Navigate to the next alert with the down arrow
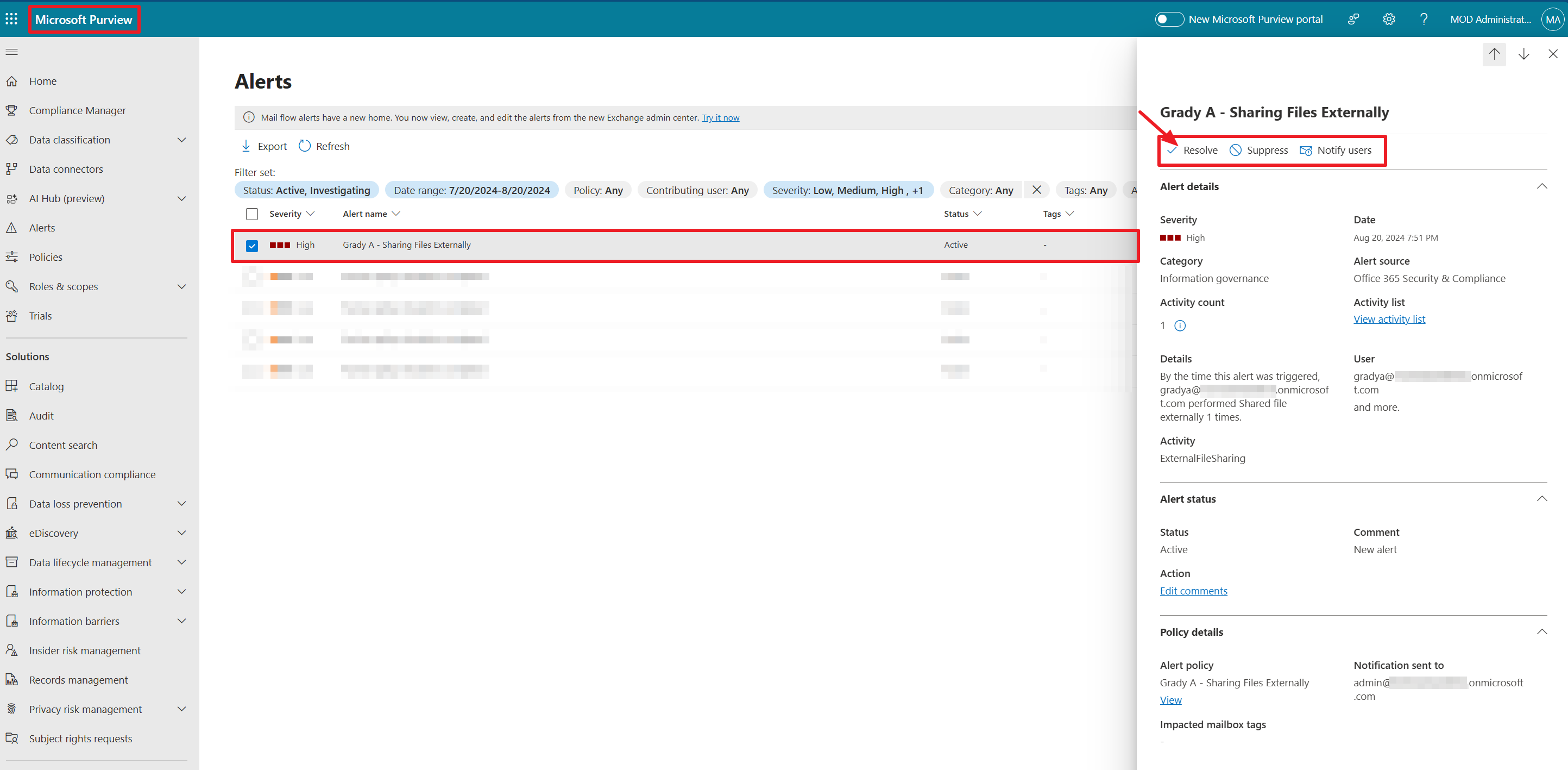1568x770 pixels. (1523, 54)
